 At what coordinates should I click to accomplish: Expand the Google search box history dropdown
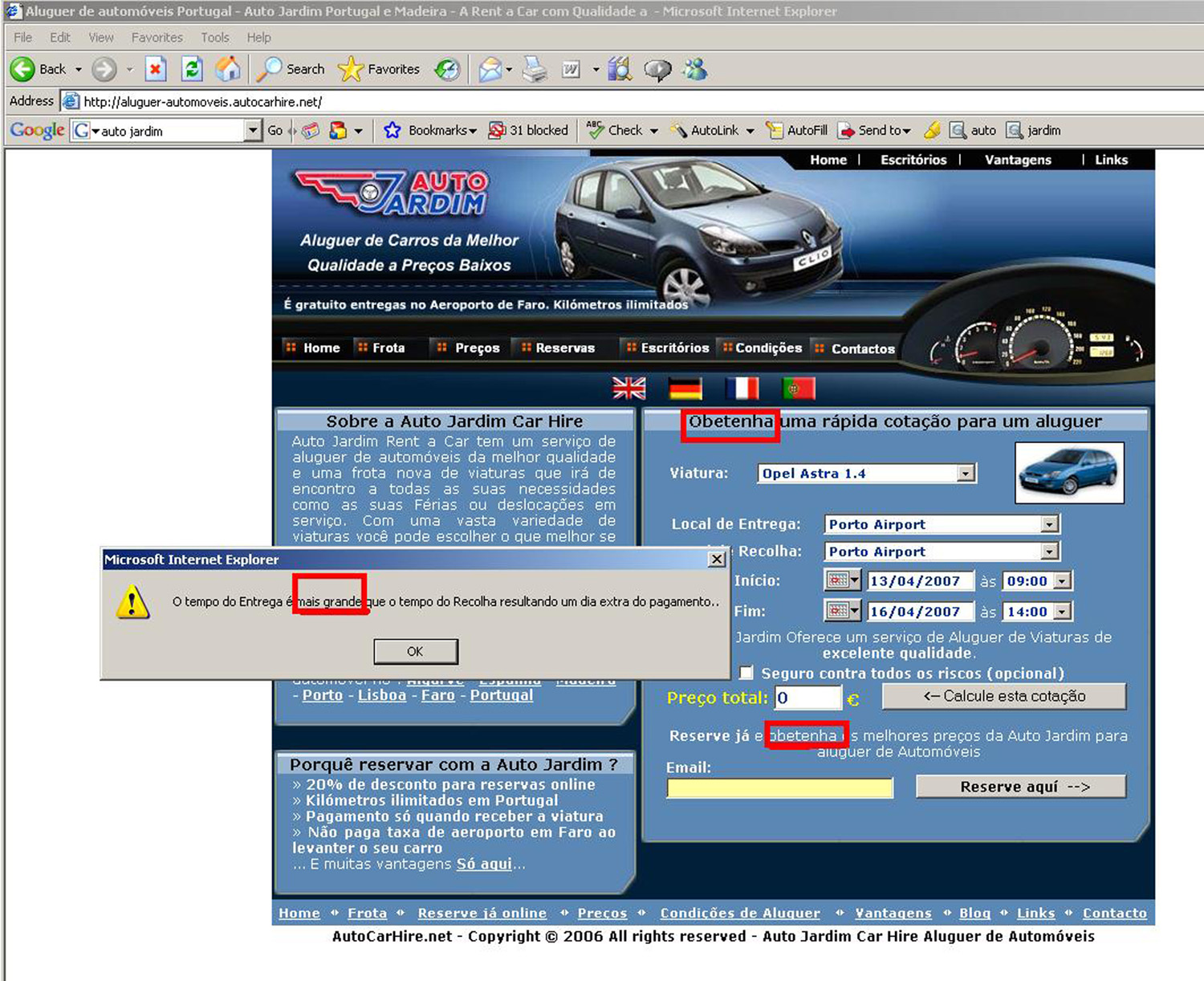(x=253, y=130)
